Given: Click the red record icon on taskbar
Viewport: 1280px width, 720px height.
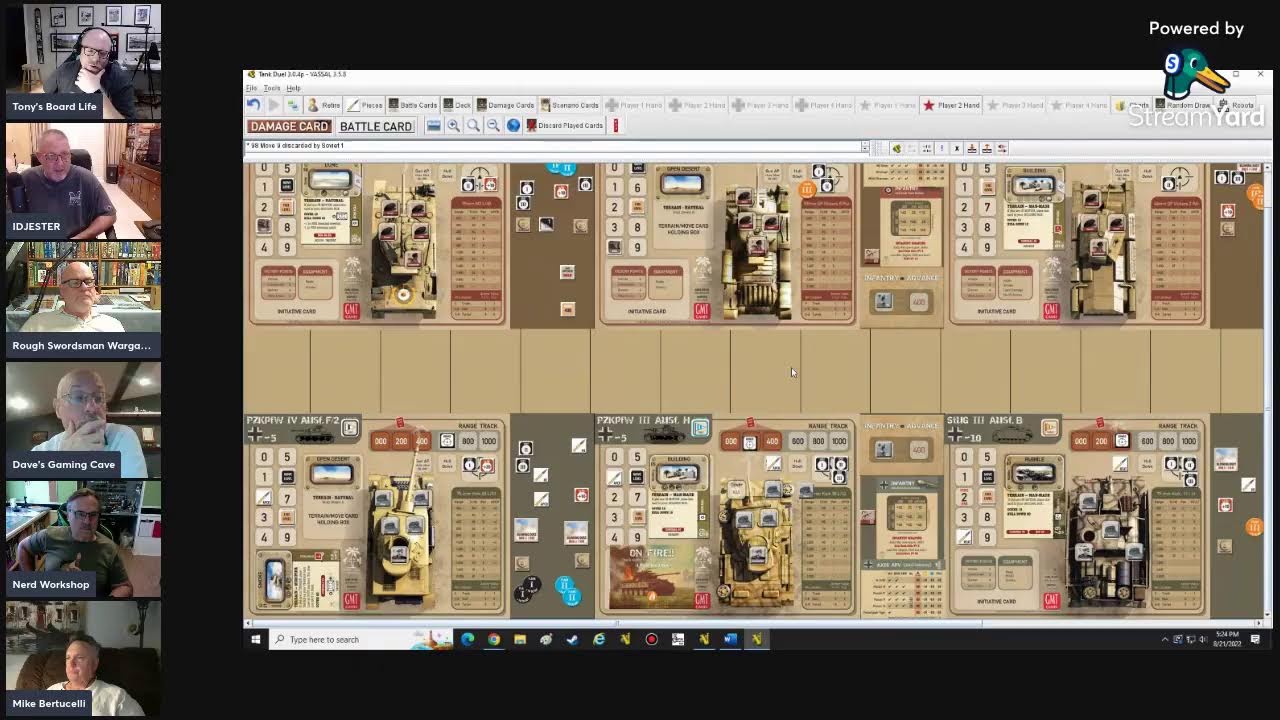Looking at the screenshot, I should pos(651,639).
